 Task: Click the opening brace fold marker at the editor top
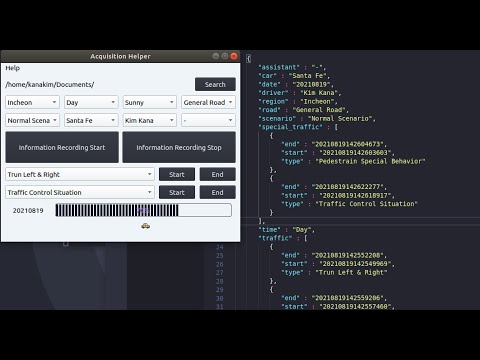(249, 59)
